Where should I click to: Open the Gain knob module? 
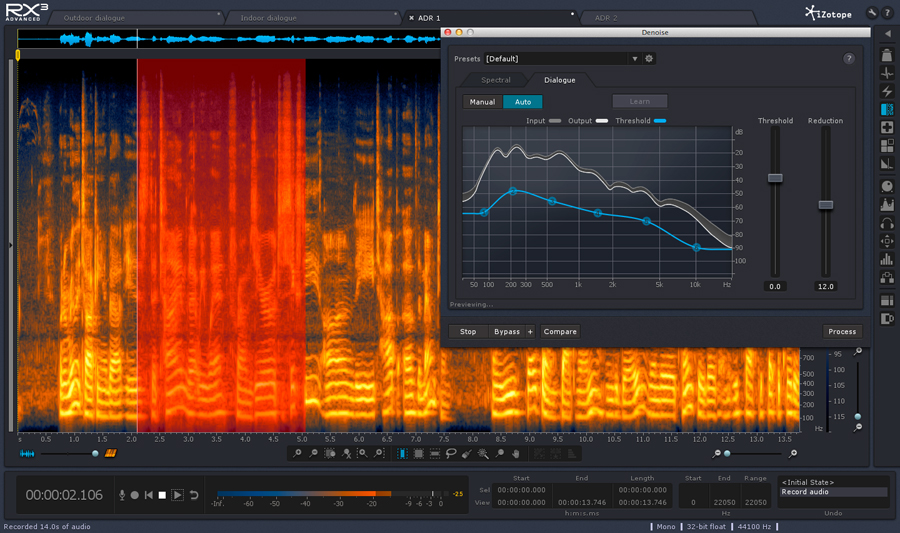(887, 187)
